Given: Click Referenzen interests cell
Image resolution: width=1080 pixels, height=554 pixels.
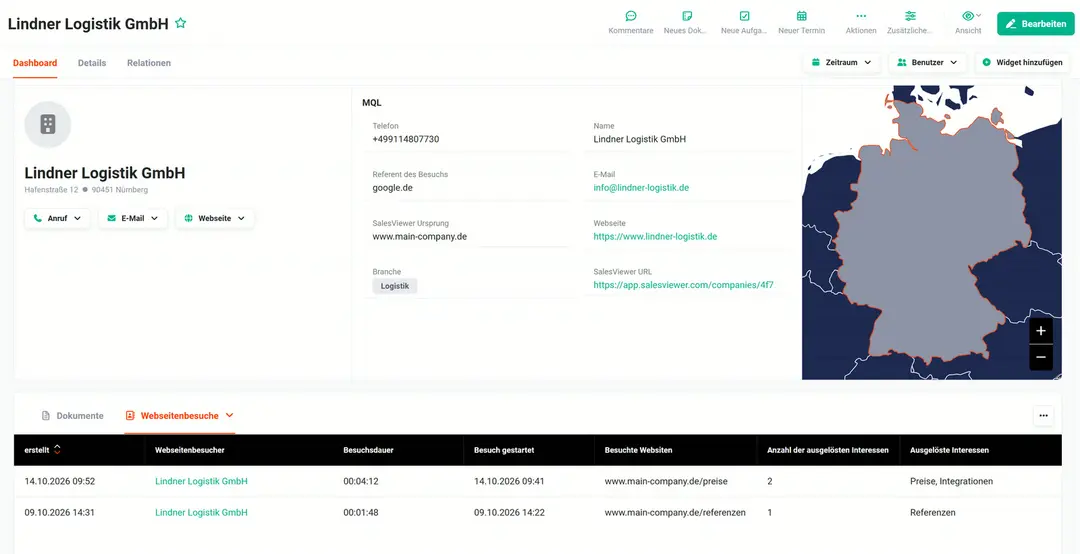Looking at the screenshot, I should tap(933, 513).
